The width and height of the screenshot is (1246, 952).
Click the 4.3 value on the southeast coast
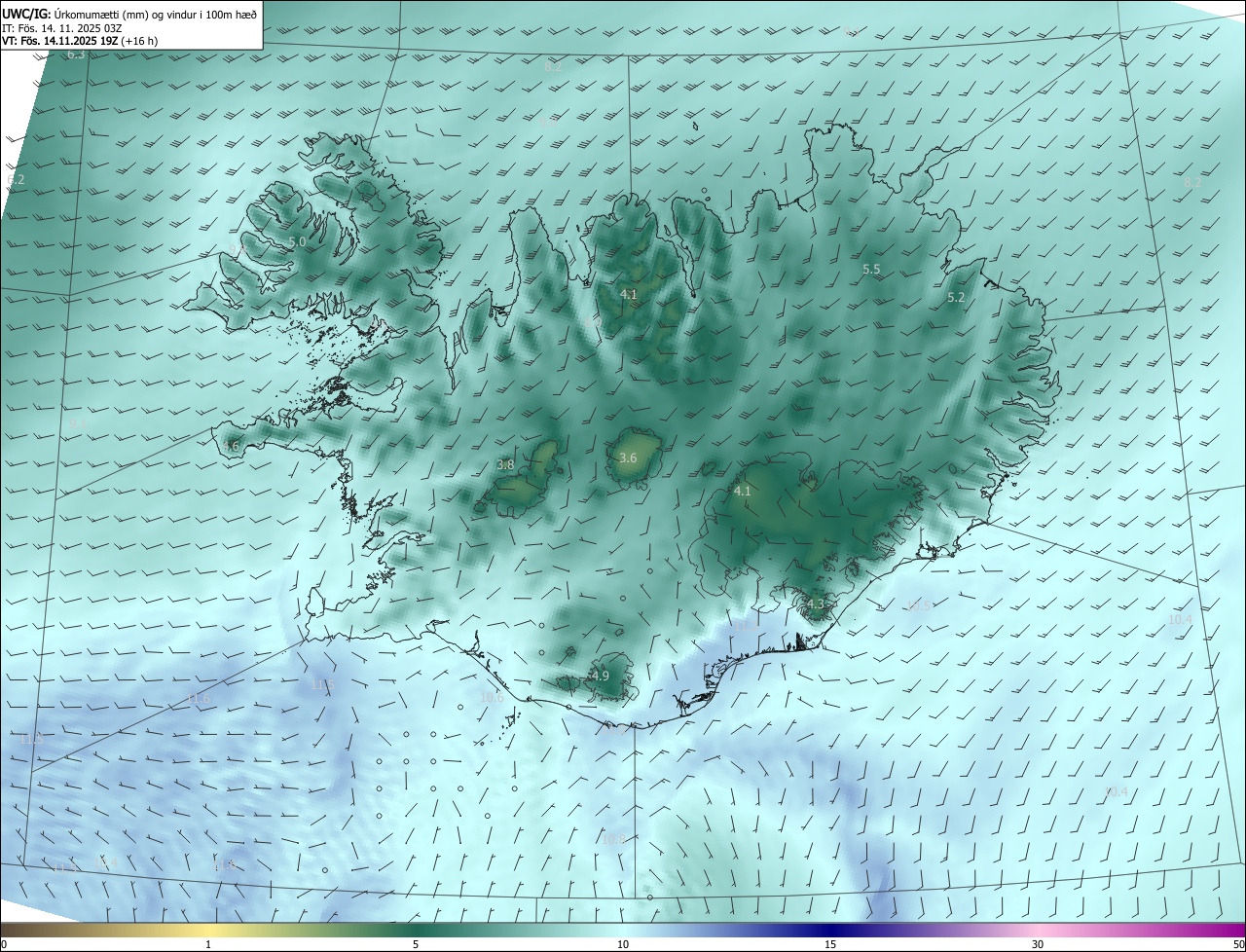pos(815,604)
